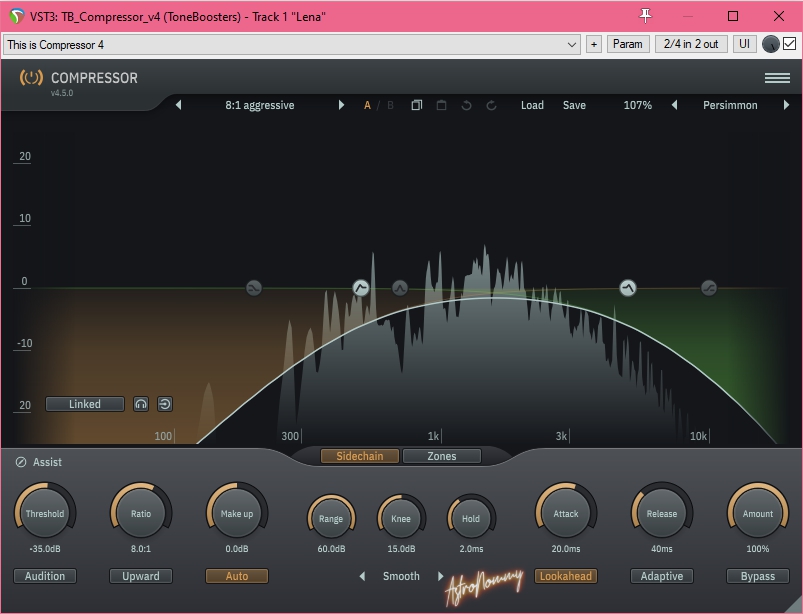Image resolution: width=803 pixels, height=614 pixels.
Task: Click the Knee knob
Action: click(x=401, y=518)
